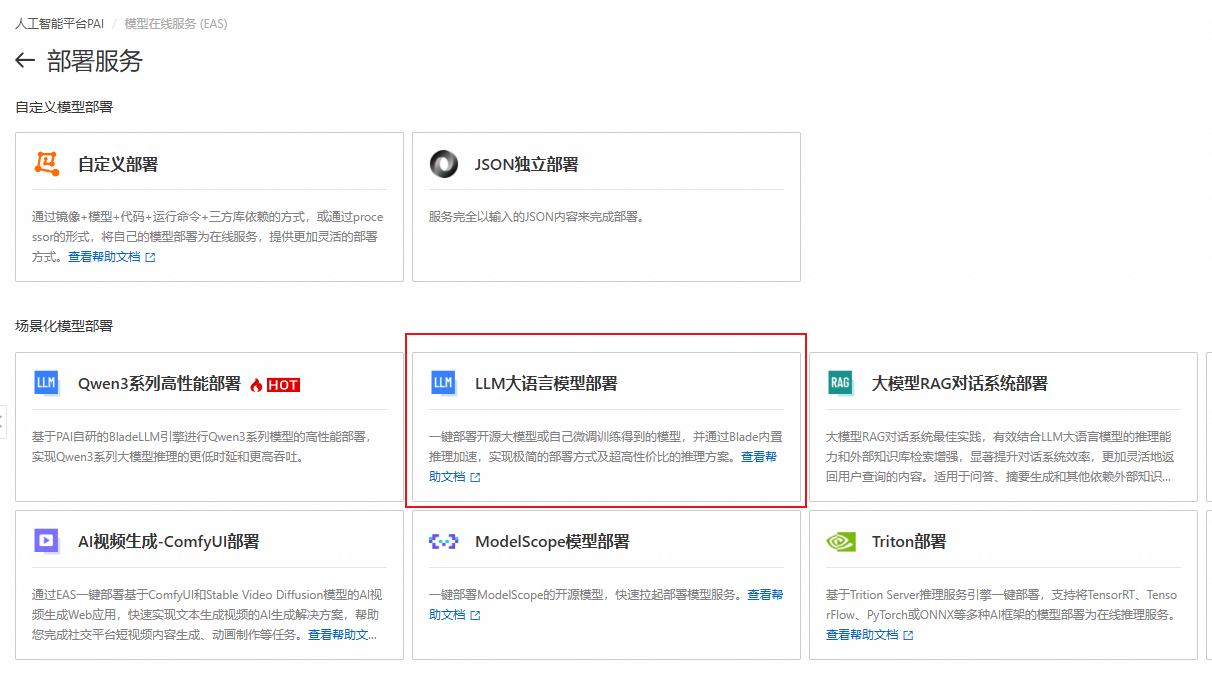Screen dimensions: 1212x695
Task: Choose the Qwen3系列高性能部署 title
Action: coord(159,383)
